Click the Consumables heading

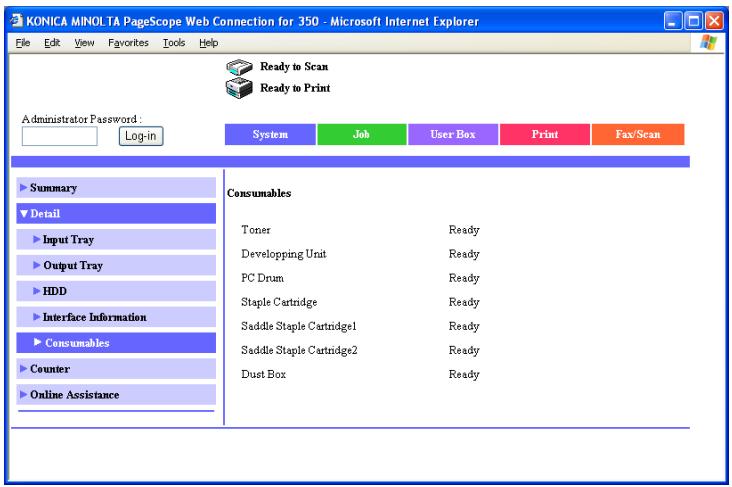(x=259, y=193)
